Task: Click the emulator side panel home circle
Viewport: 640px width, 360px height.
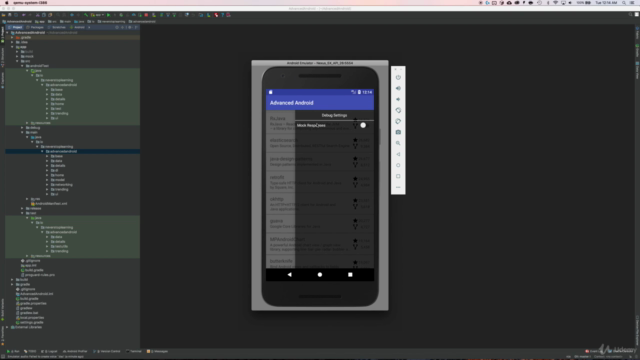Action: point(398,165)
